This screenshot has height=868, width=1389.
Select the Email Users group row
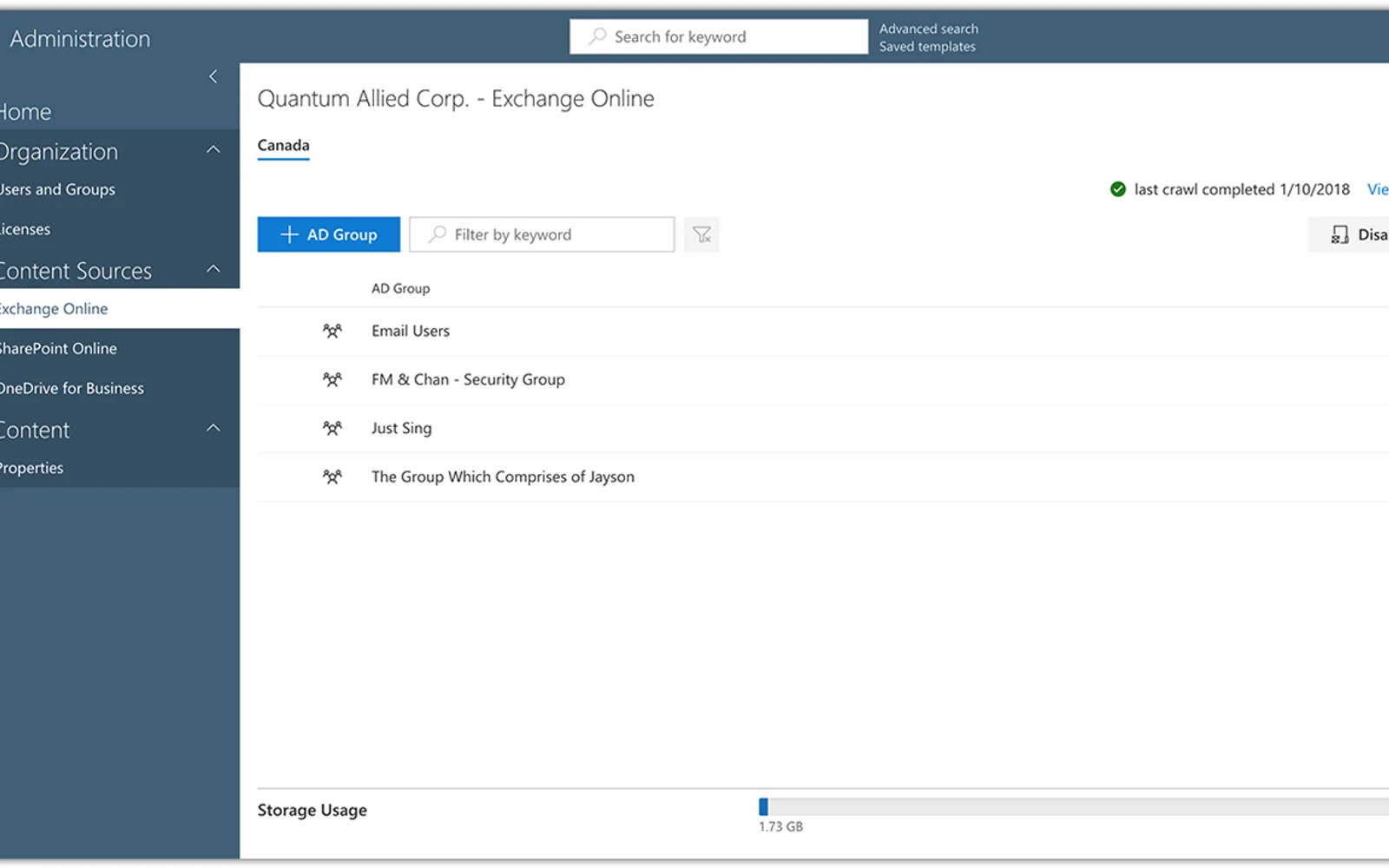[823, 331]
